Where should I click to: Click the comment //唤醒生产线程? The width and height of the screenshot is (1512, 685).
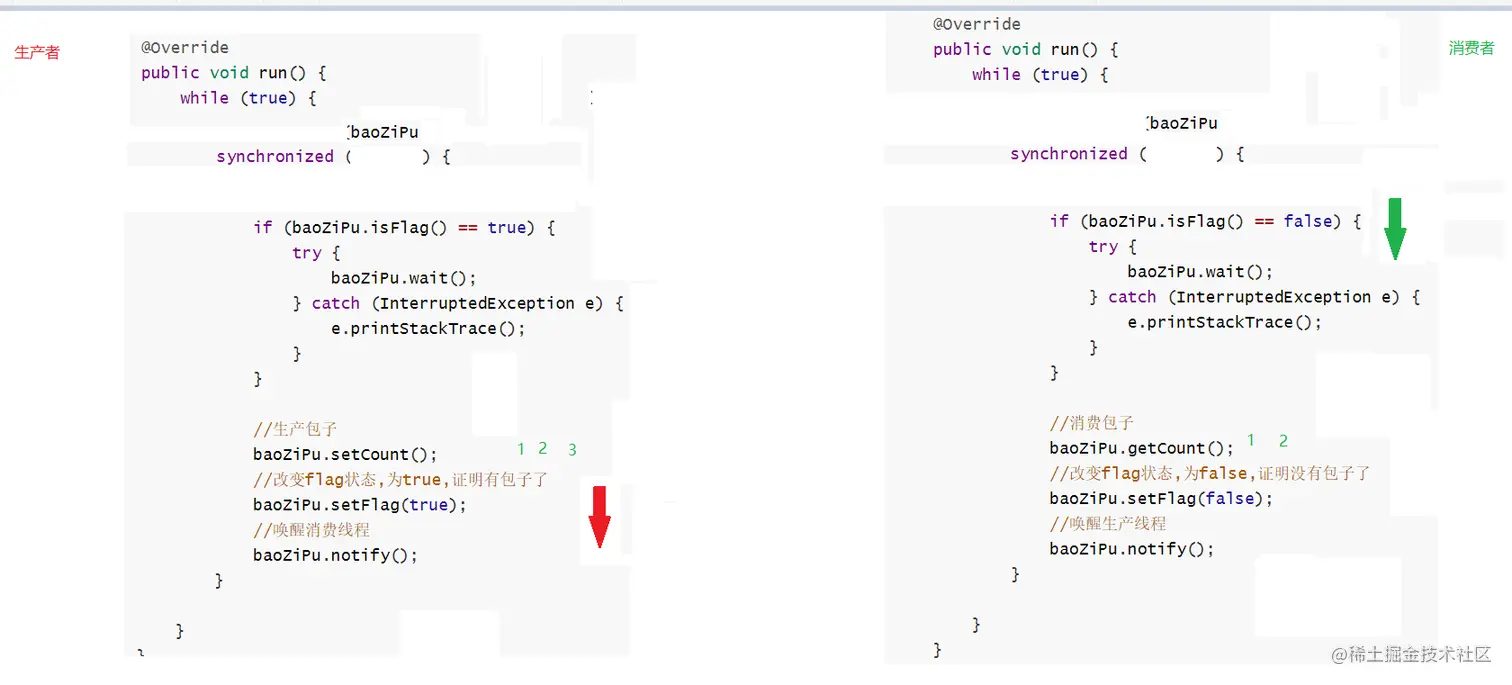1107,523
